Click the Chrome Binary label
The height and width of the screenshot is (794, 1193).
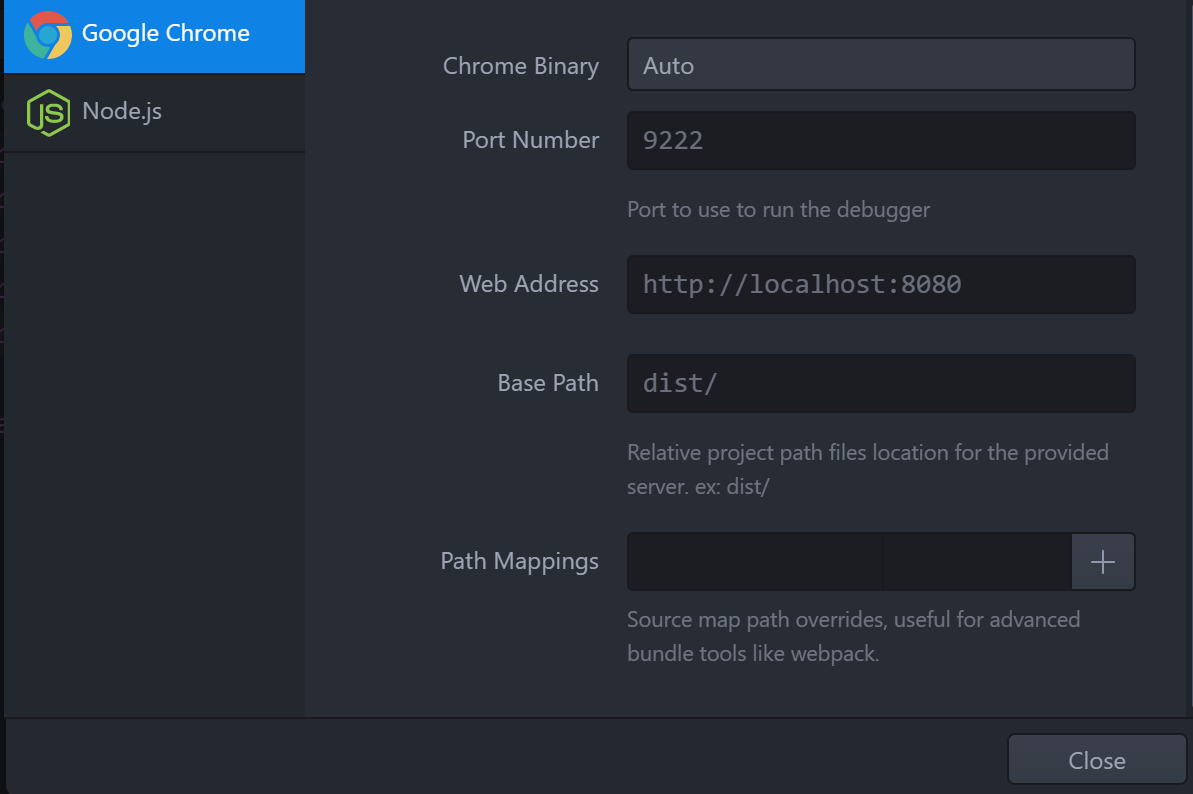pyautogui.click(x=521, y=66)
